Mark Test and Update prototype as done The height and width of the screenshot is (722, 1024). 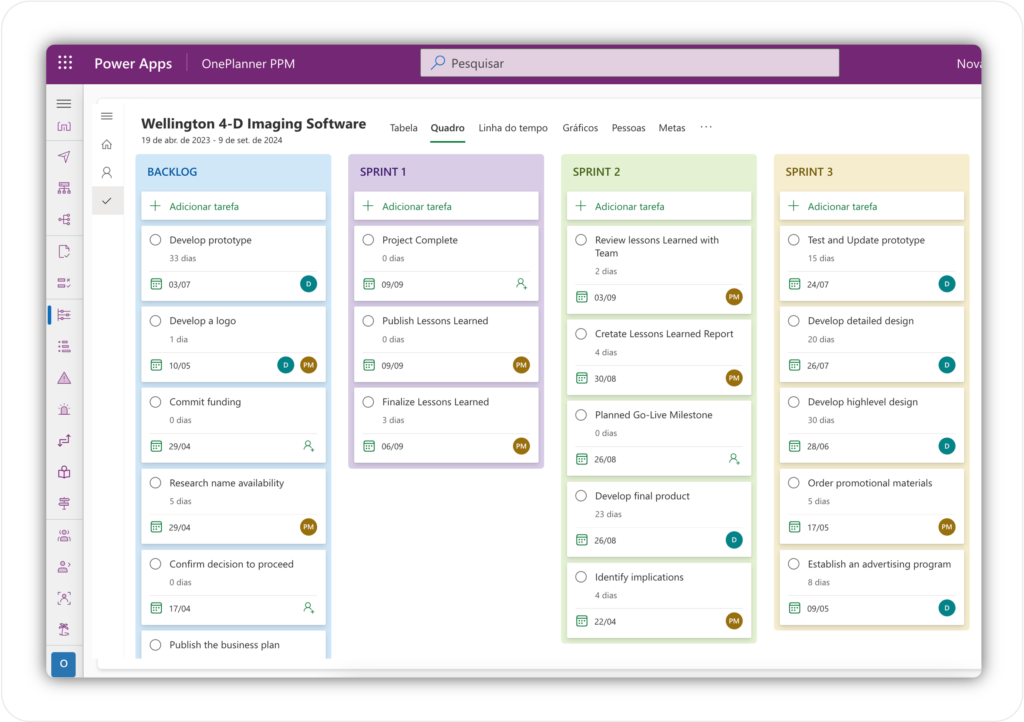[x=793, y=240]
